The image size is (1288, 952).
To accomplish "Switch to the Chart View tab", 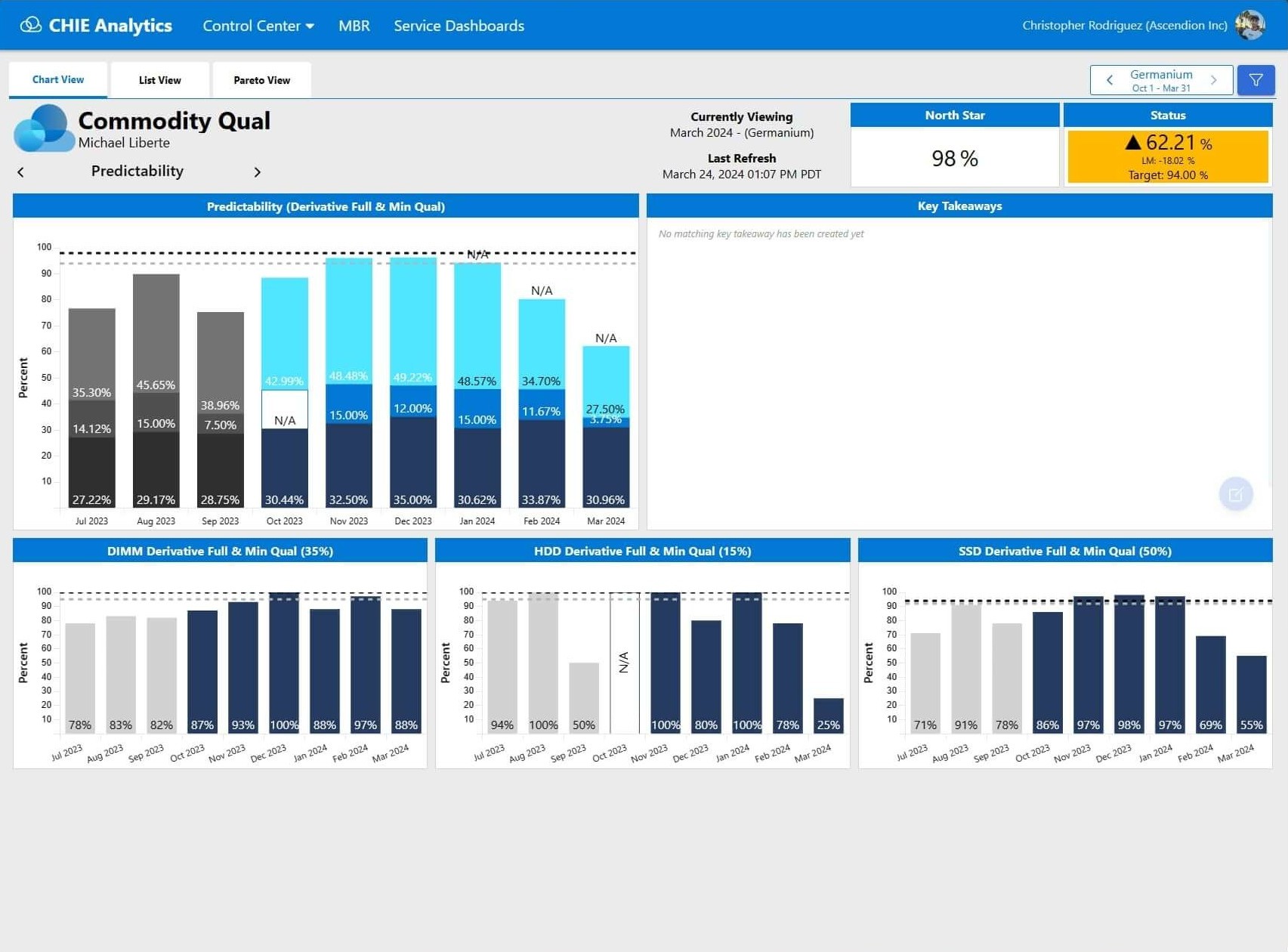I will 58,79.
